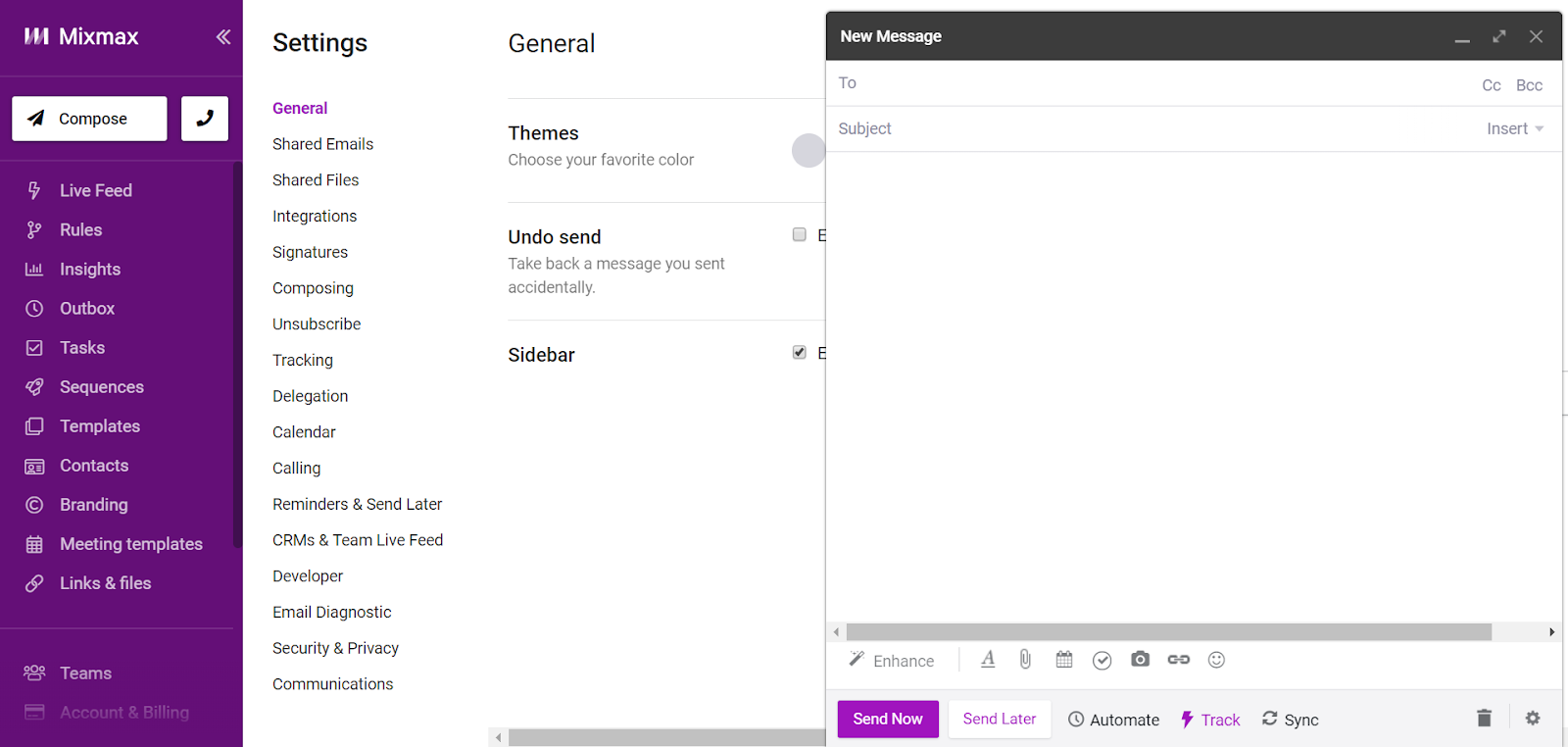Open the General settings tab
The image size is (1568, 747).
point(300,108)
